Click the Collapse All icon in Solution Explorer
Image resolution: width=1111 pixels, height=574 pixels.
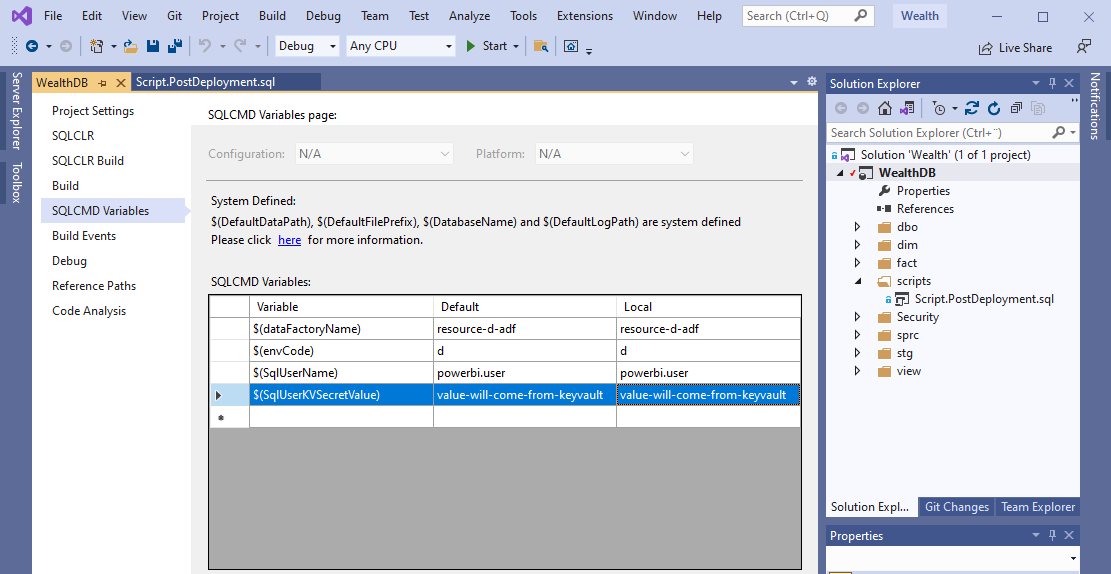click(1016, 108)
